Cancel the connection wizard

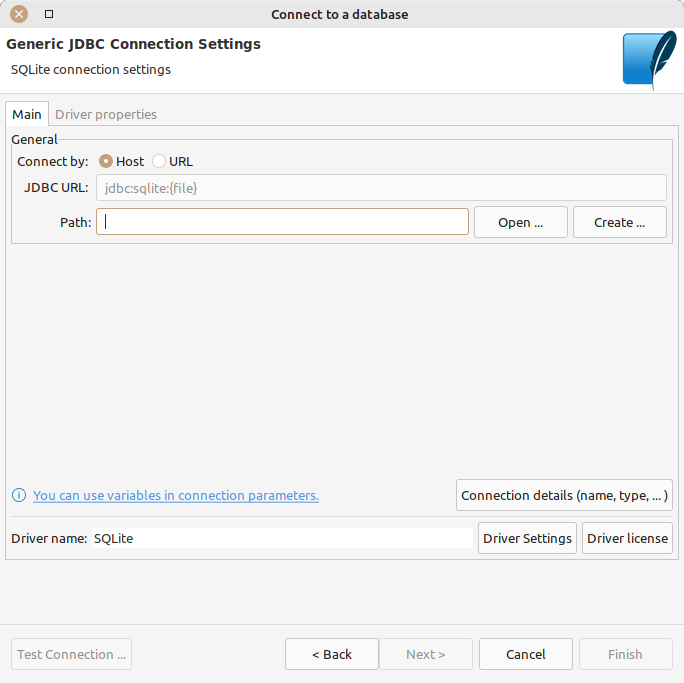525,654
